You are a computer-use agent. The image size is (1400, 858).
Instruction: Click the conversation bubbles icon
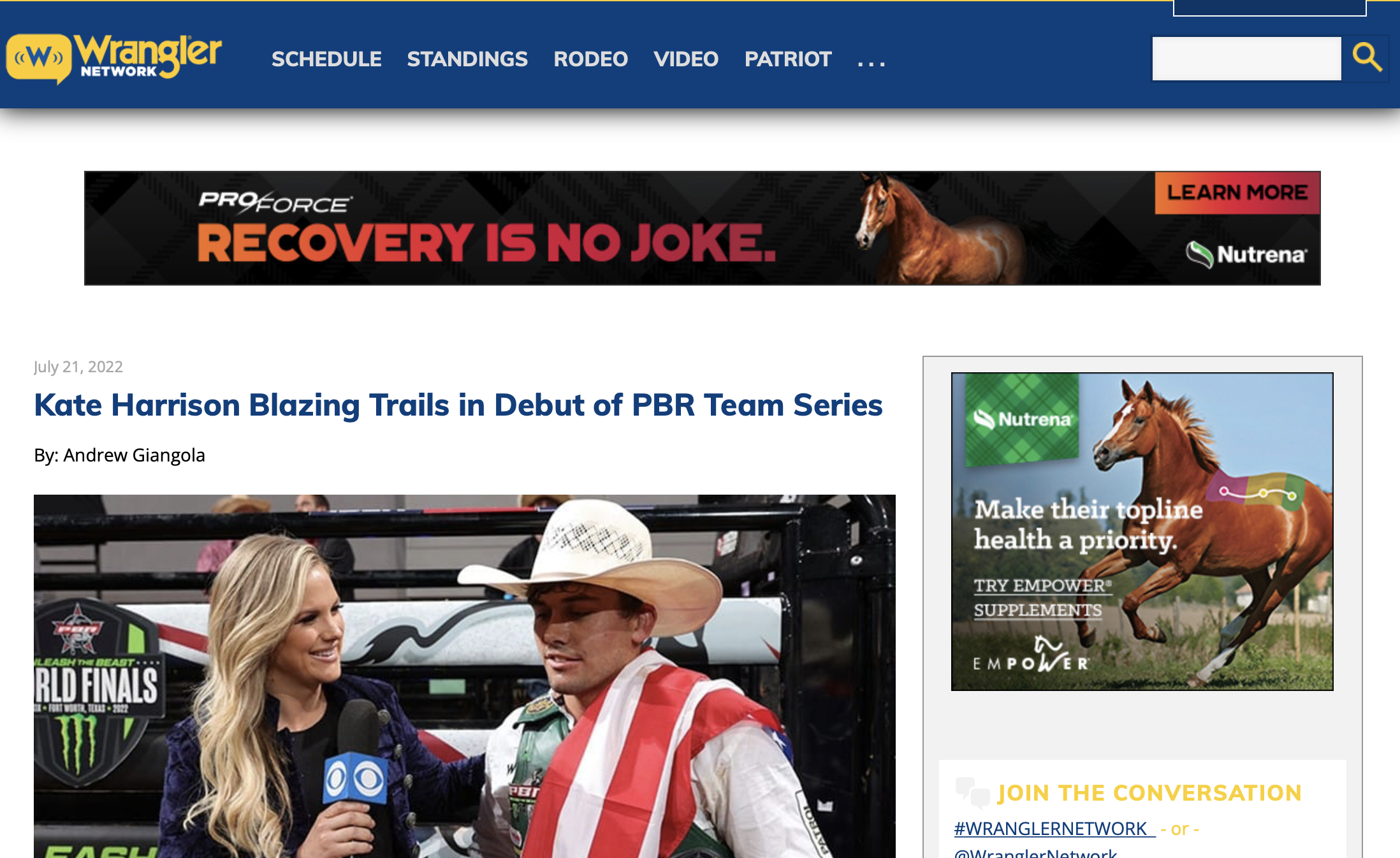972,792
